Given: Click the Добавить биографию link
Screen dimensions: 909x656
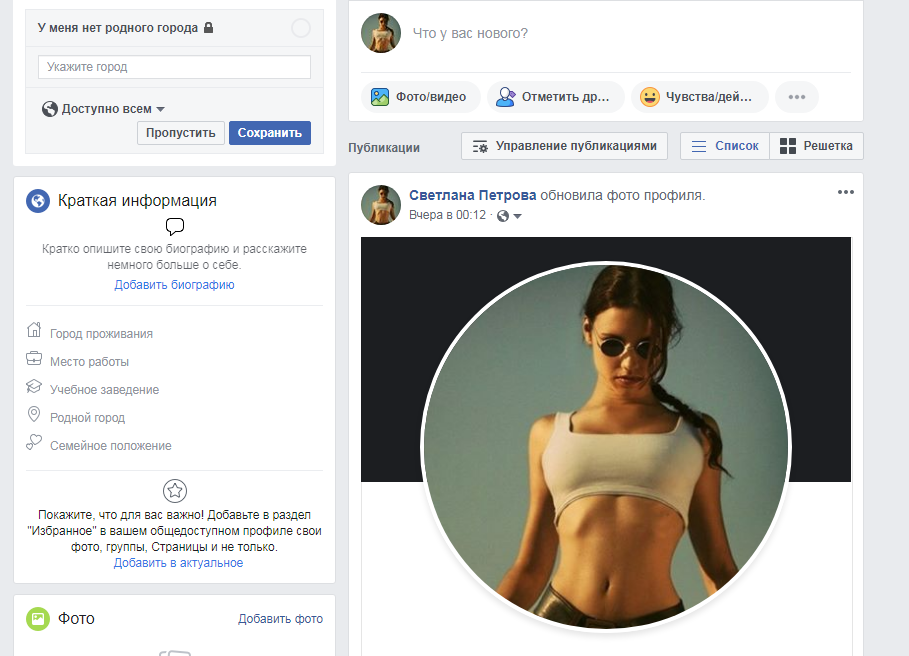Looking at the screenshot, I should pos(174,285).
